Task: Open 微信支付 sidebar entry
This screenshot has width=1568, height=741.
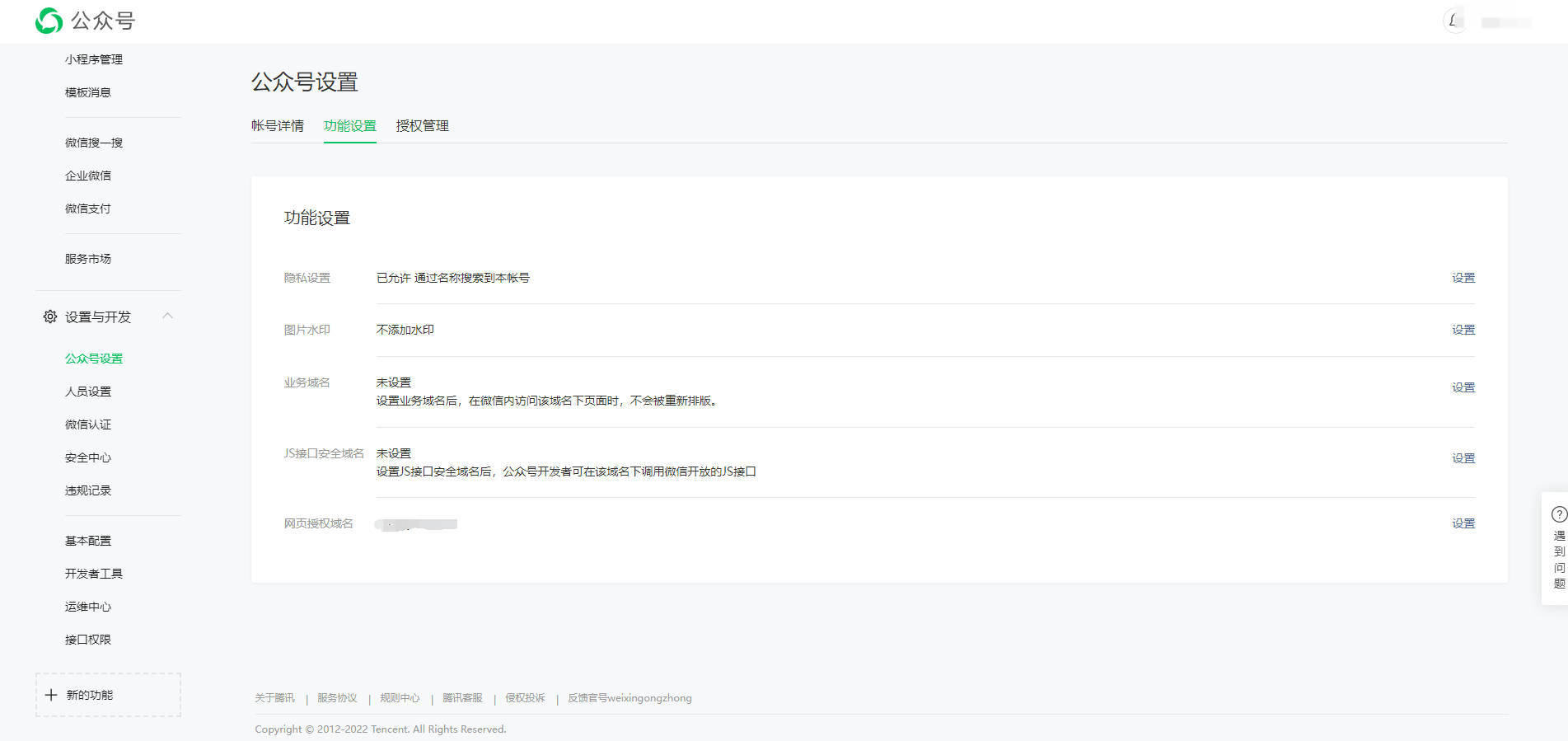Action: 88,209
